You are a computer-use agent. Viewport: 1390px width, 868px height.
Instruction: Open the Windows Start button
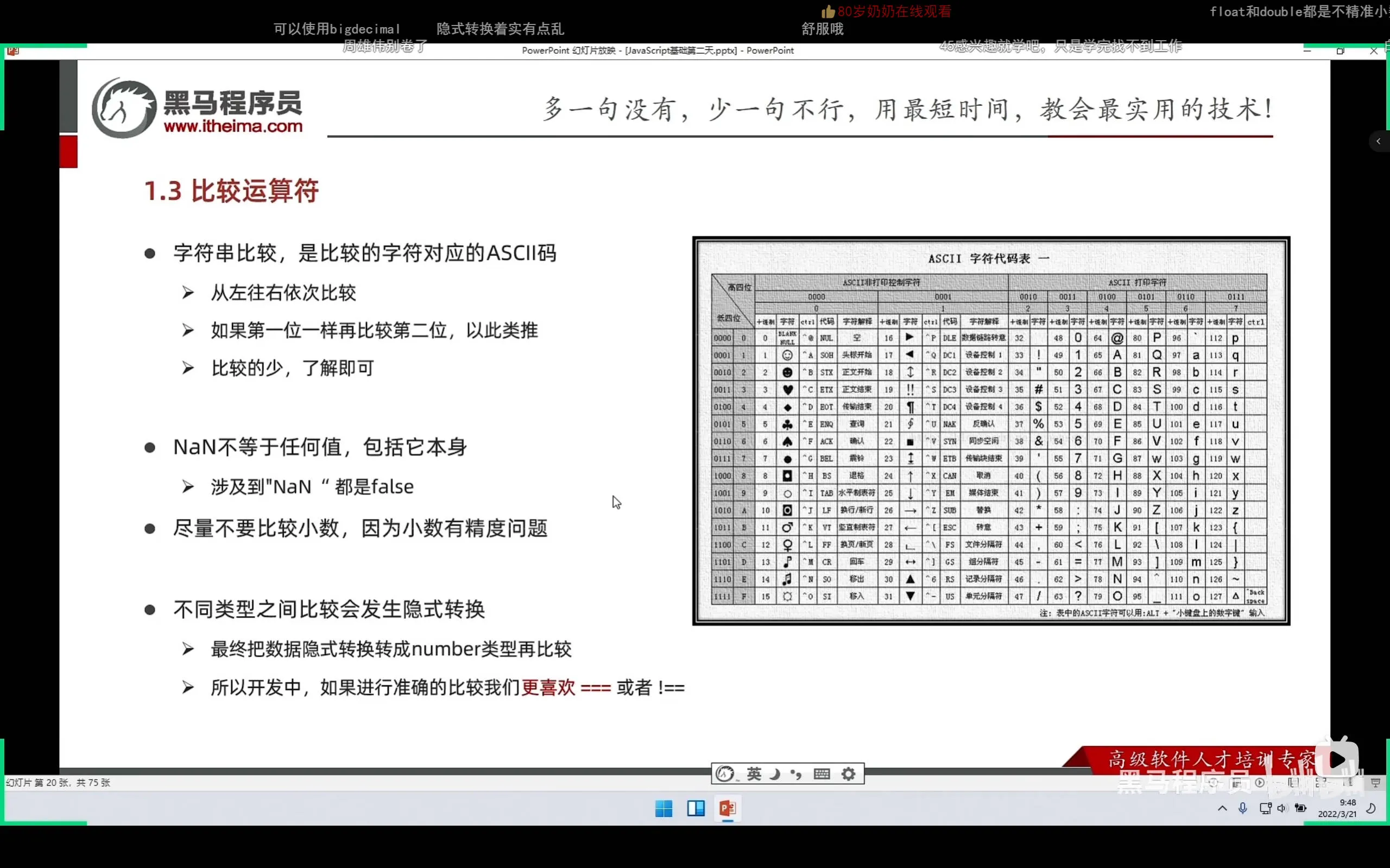coord(664,808)
